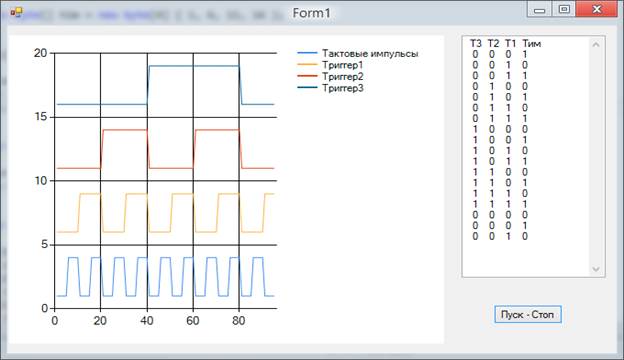Minimize the Form1 window
Screen dimensions: 624x360
point(540,9)
